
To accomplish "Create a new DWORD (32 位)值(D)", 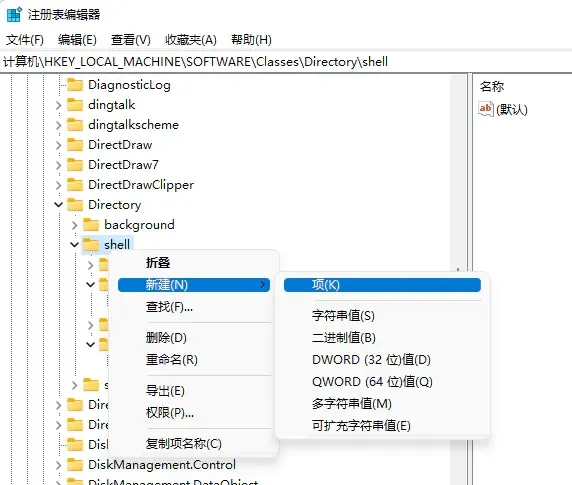I will (382, 360).
